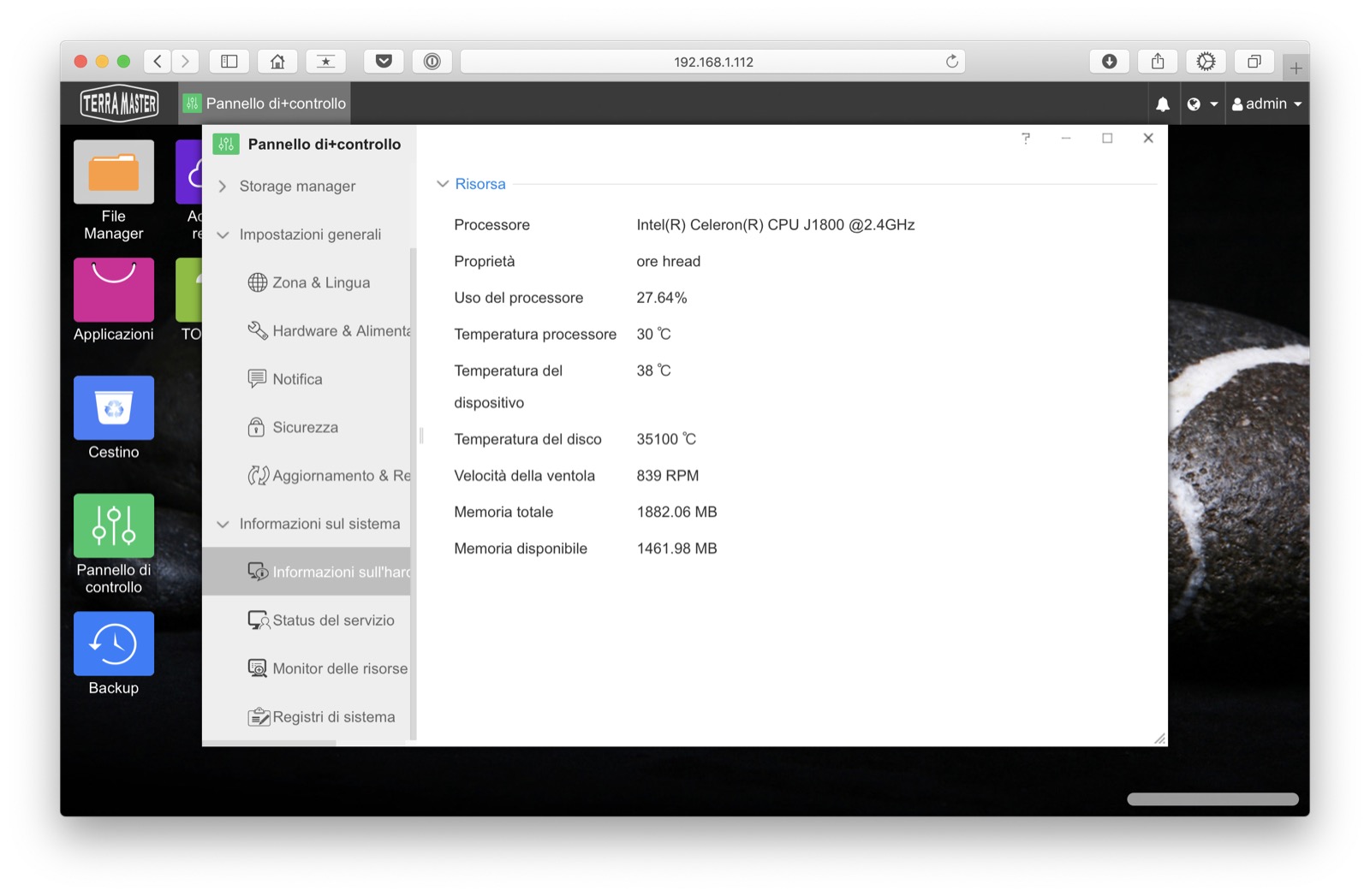Viewport: 1370px width, 896px height.
Task: Open the globe language menu
Action: [1202, 104]
